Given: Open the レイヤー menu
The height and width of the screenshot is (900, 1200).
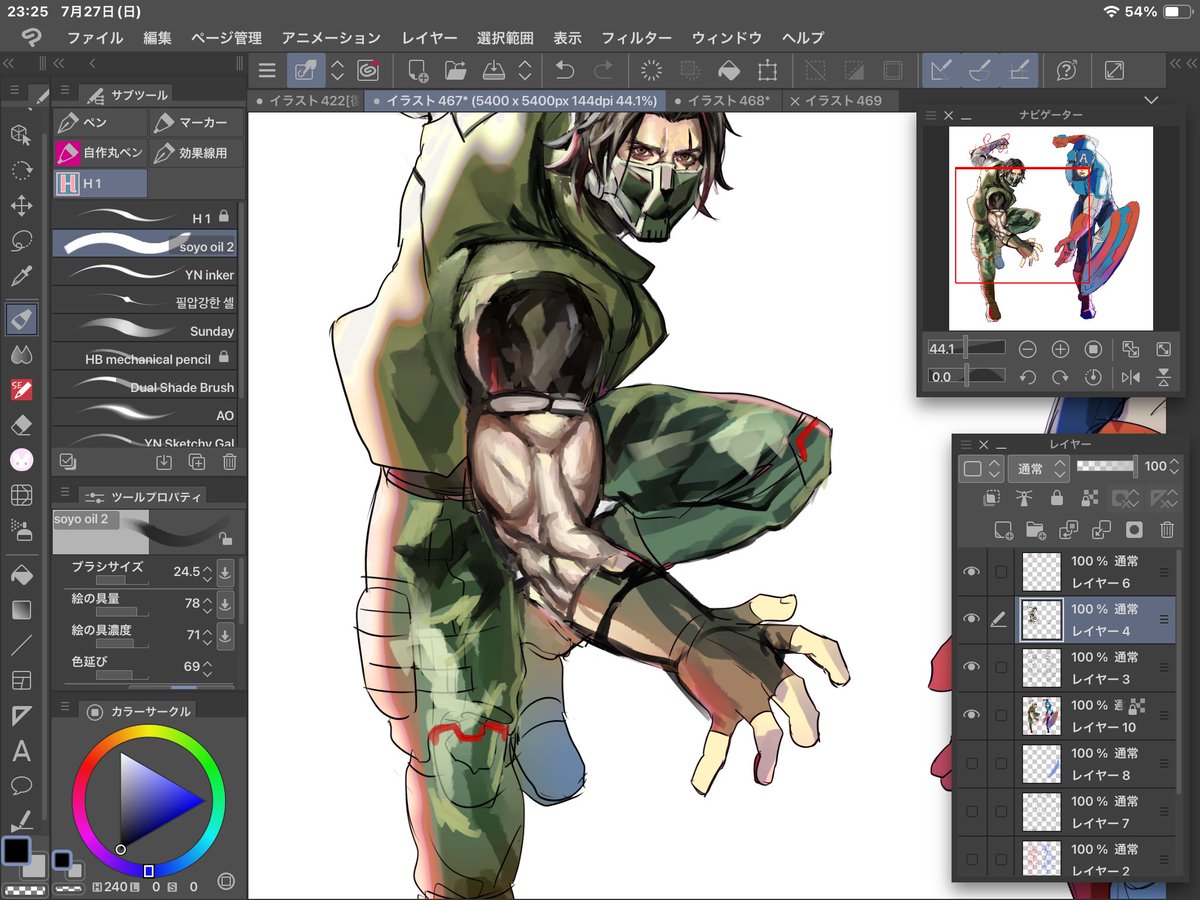Looking at the screenshot, I should [x=429, y=38].
